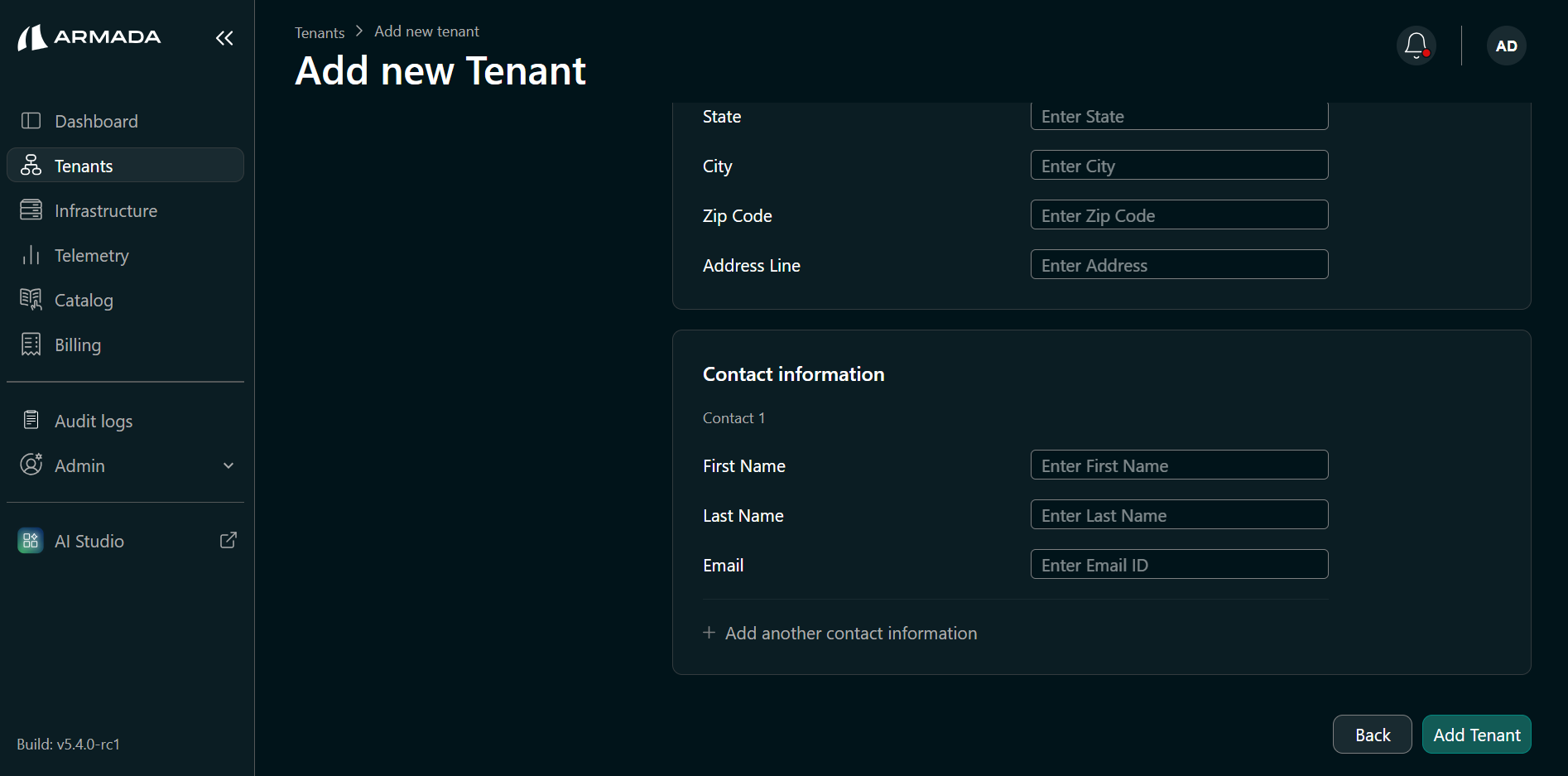
Task: Focus the Enter First Name field
Action: pos(1180,465)
